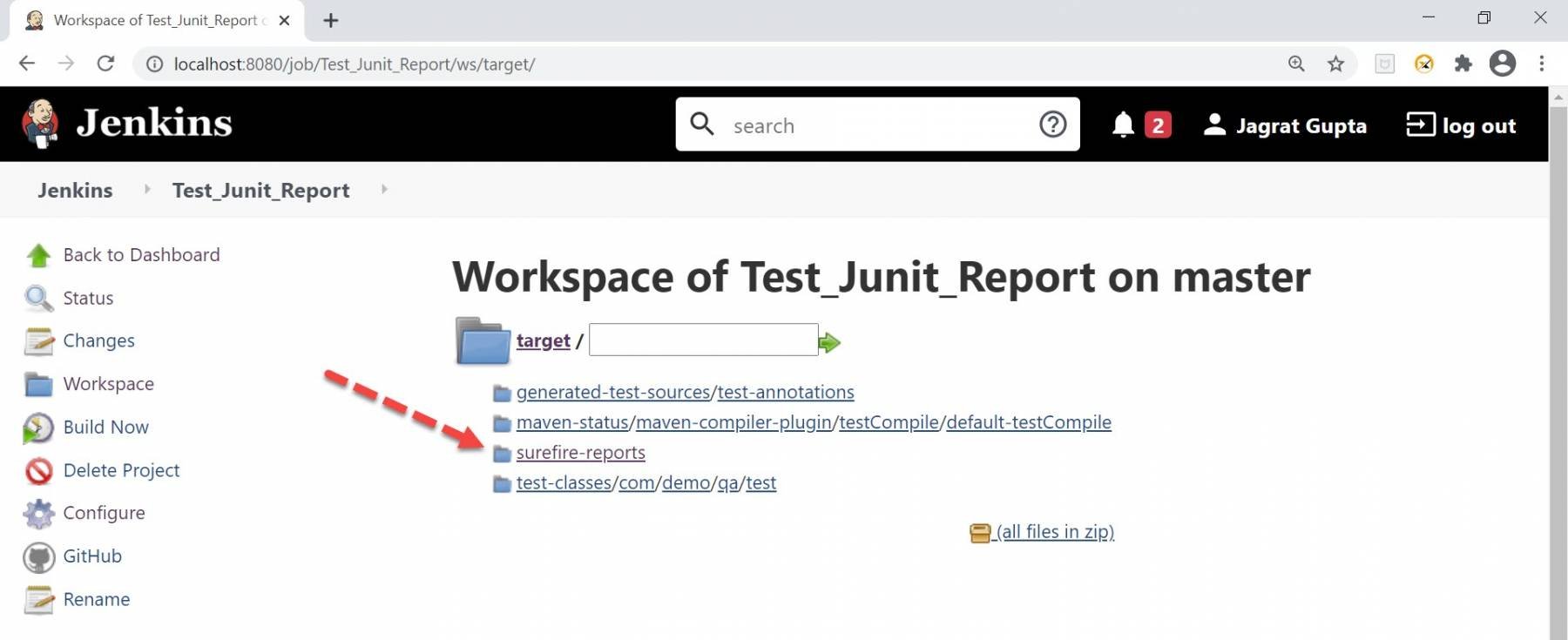1568x640 pixels.
Task: Open Configure in the sidebar
Action: pyautogui.click(x=104, y=514)
